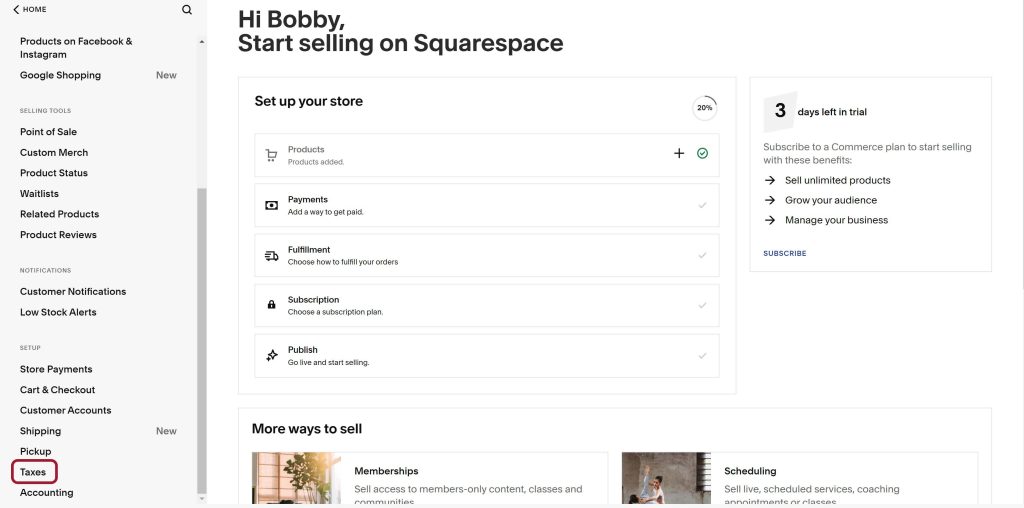Open the Scheduling card title
This screenshot has width=1024, height=508.
click(750, 471)
